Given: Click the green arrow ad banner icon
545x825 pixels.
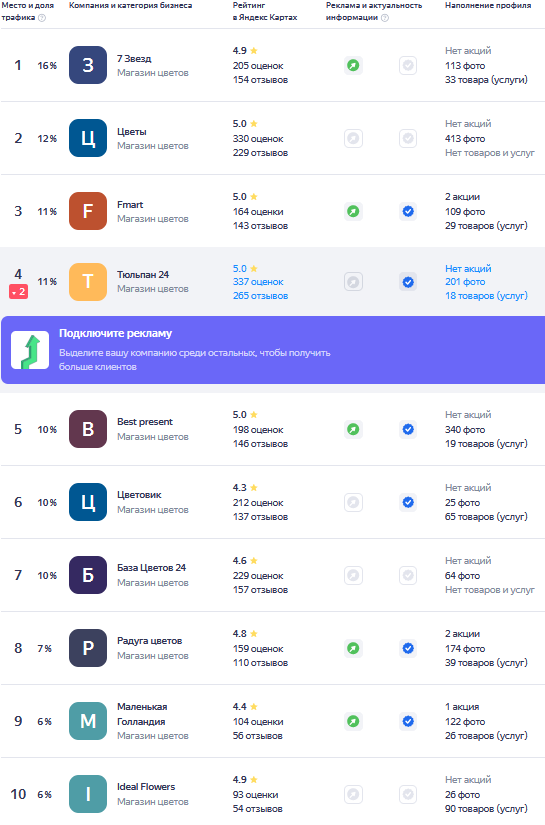Looking at the screenshot, I should [30, 350].
